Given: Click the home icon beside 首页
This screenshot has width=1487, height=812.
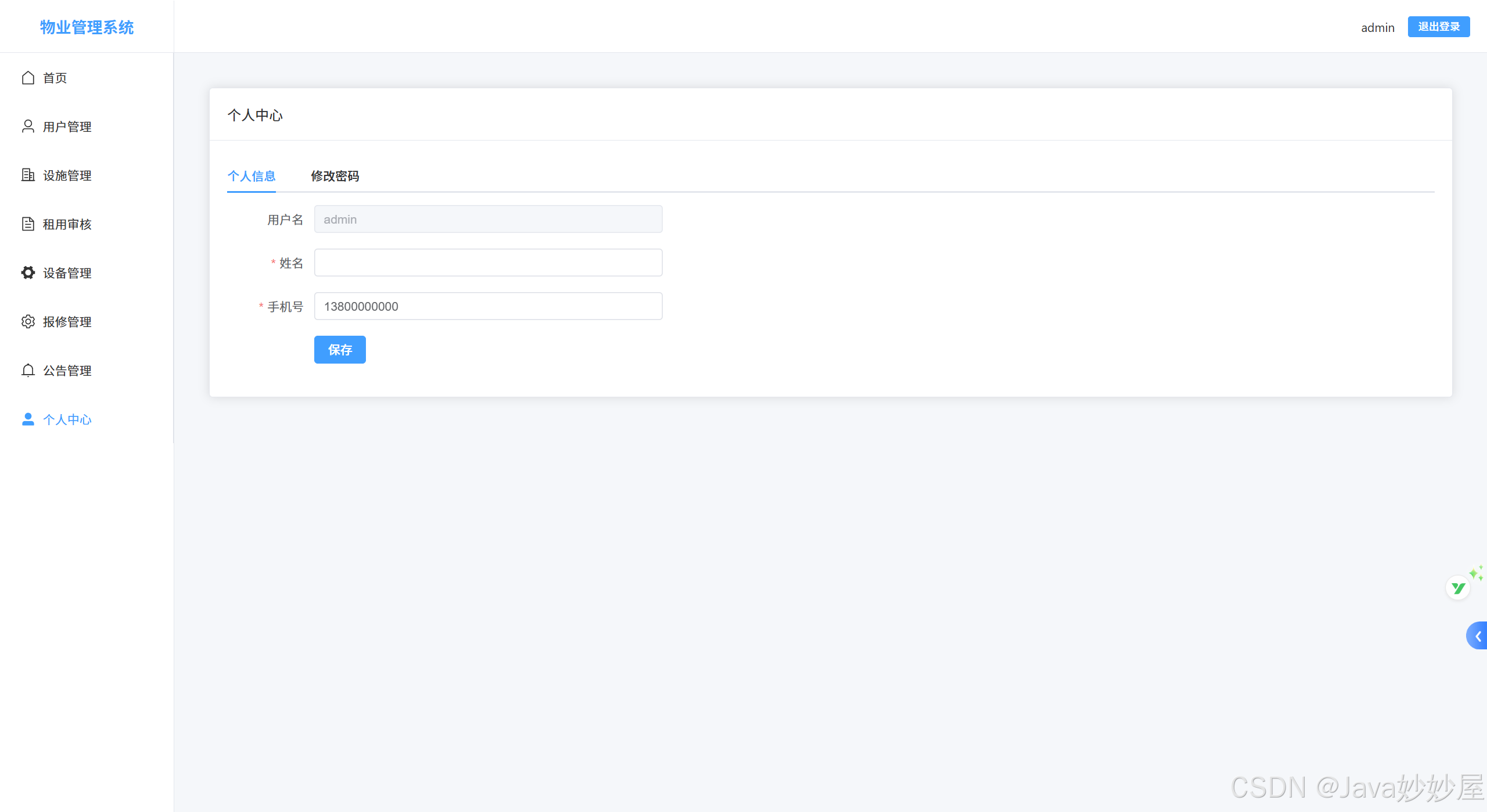Looking at the screenshot, I should (28, 78).
